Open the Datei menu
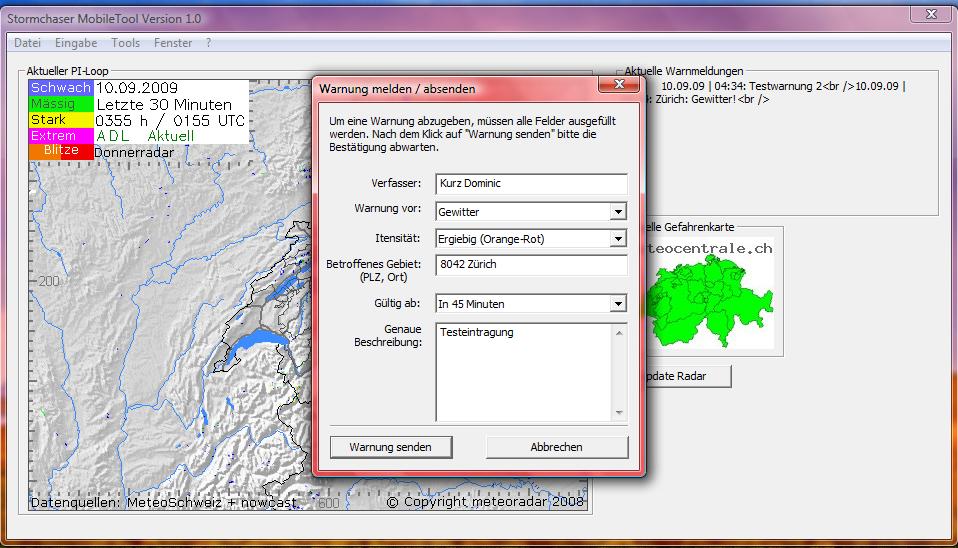 (x=27, y=43)
